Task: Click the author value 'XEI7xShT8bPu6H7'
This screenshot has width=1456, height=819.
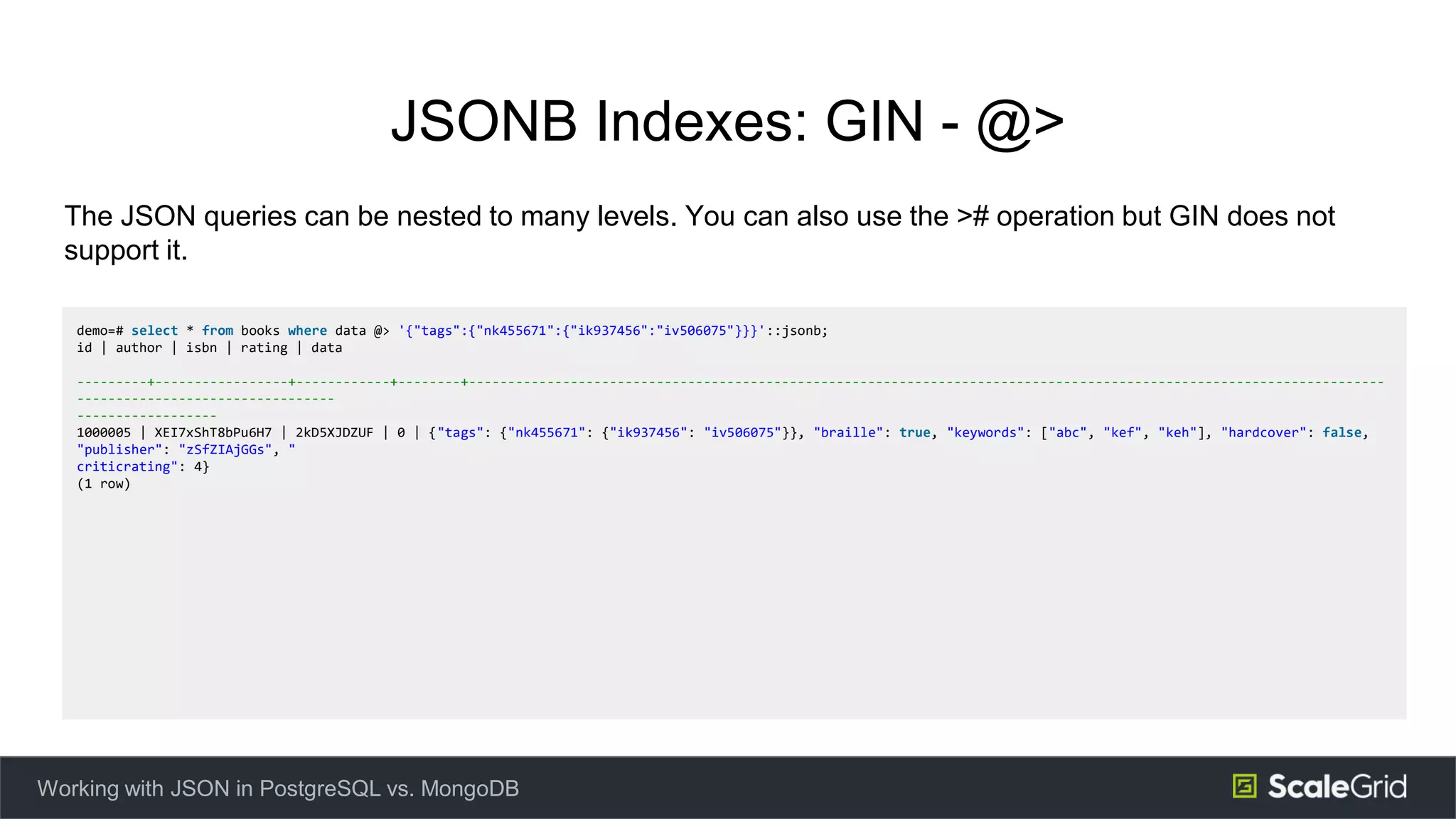Action: 213,432
